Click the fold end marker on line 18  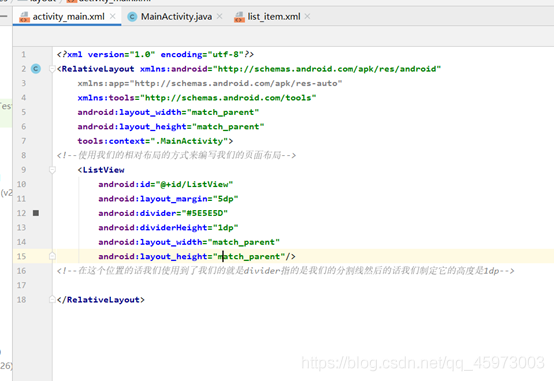point(52,299)
